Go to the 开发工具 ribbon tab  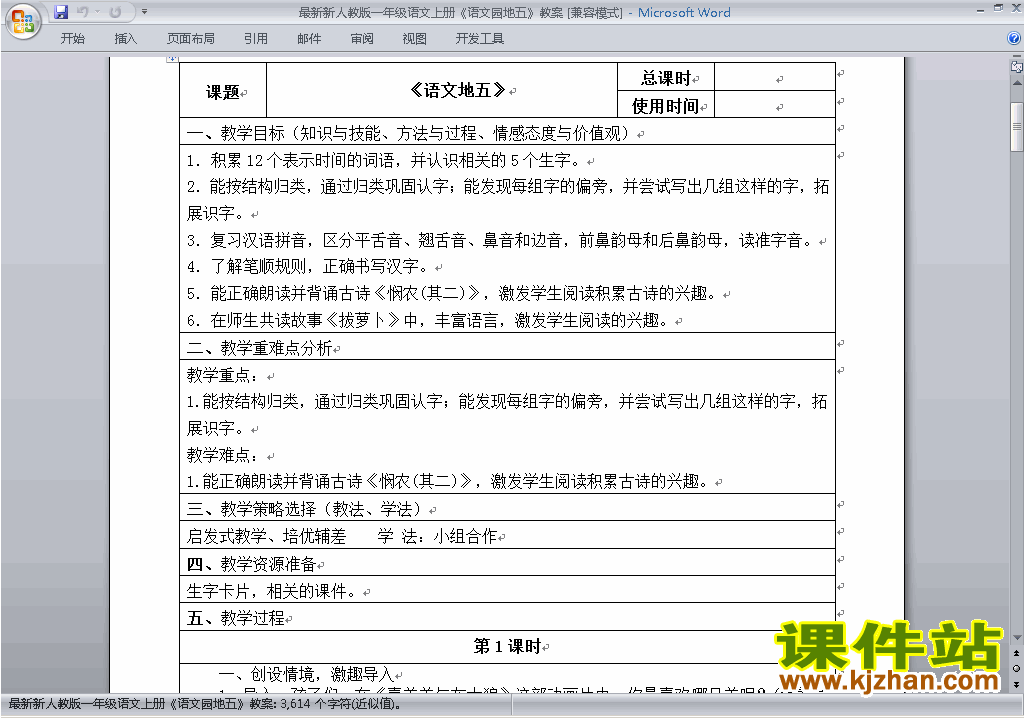tap(480, 39)
